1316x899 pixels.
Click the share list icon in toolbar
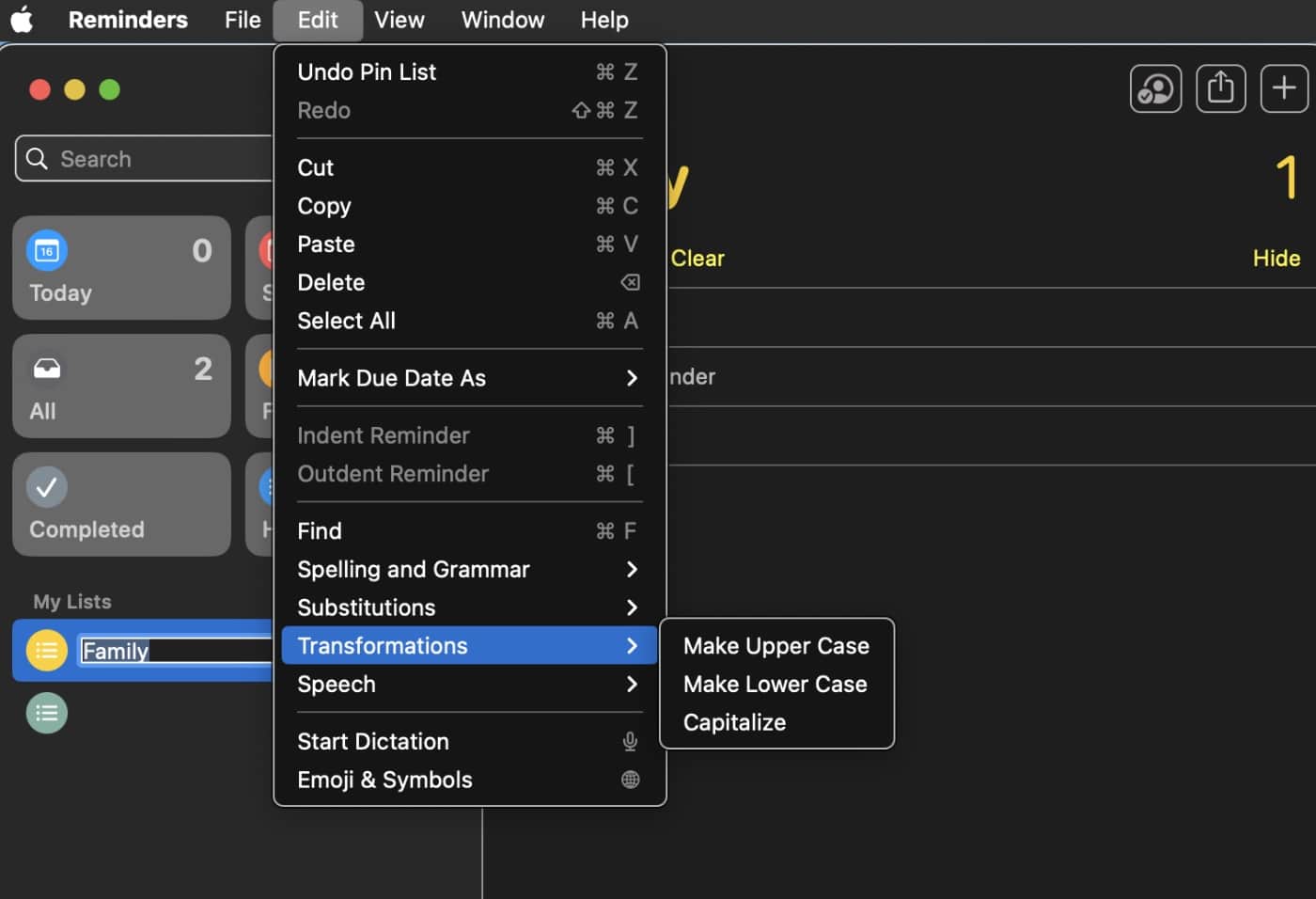tap(1220, 88)
